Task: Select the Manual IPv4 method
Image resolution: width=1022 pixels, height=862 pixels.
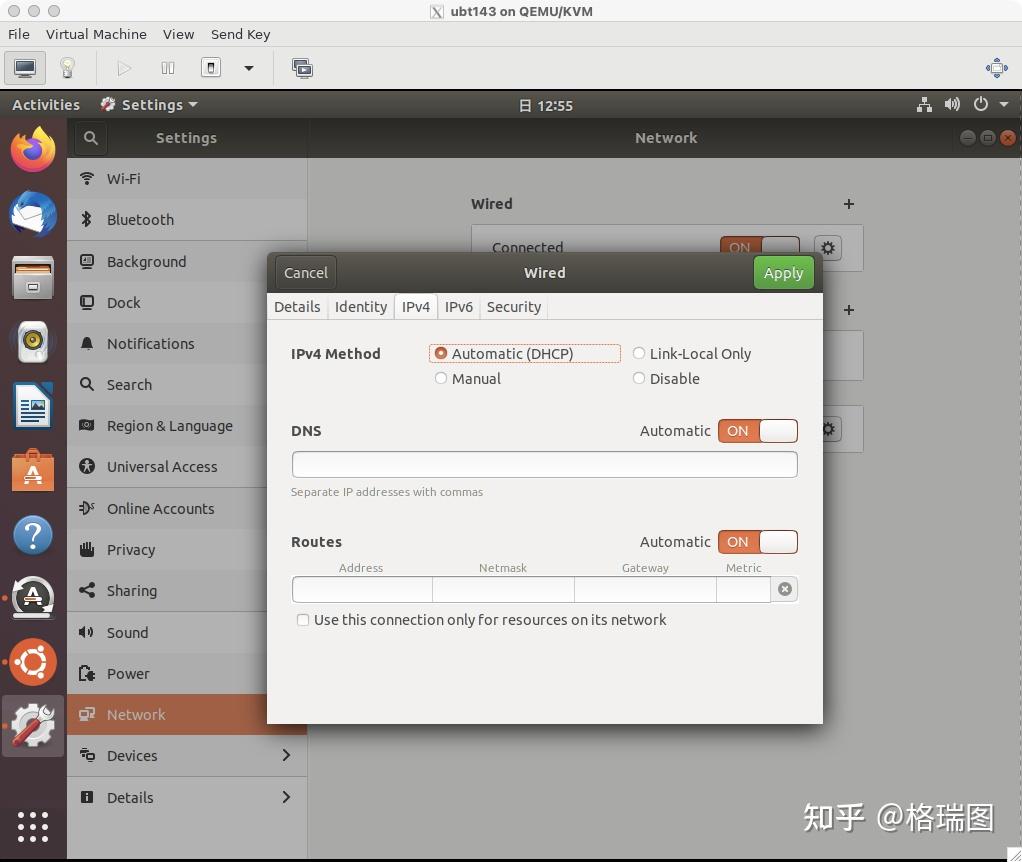Action: pos(441,378)
